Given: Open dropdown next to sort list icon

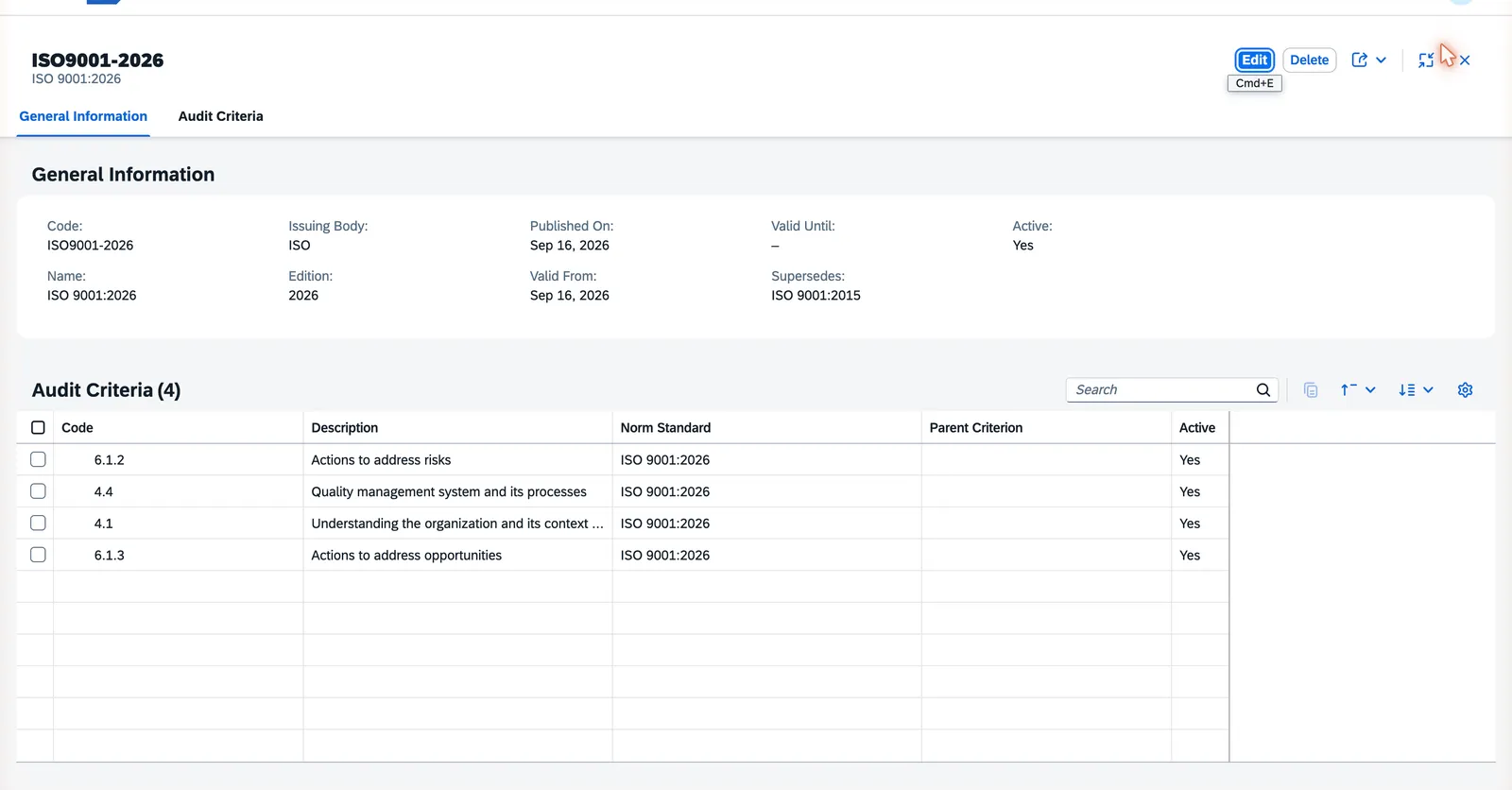Looking at the screenshot, I should [x=1428, y=389].
